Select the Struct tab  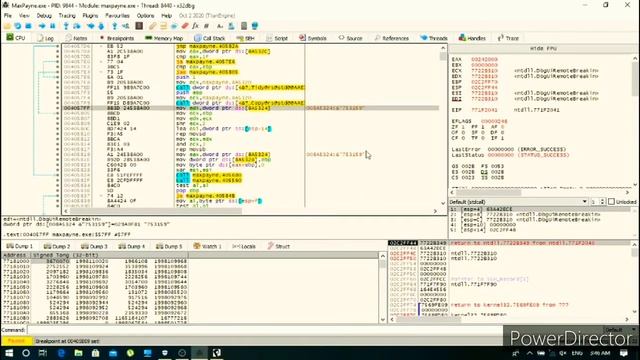278,246
